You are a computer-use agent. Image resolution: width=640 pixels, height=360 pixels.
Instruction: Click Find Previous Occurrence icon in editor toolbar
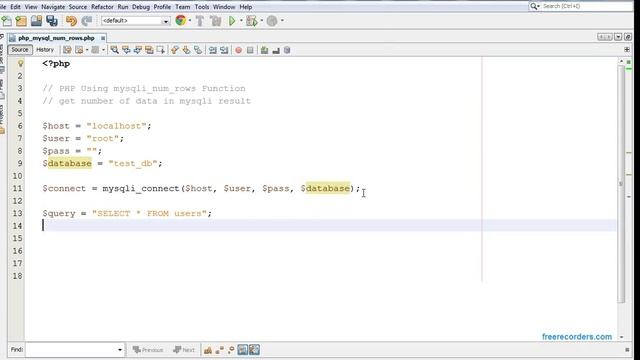126,50
